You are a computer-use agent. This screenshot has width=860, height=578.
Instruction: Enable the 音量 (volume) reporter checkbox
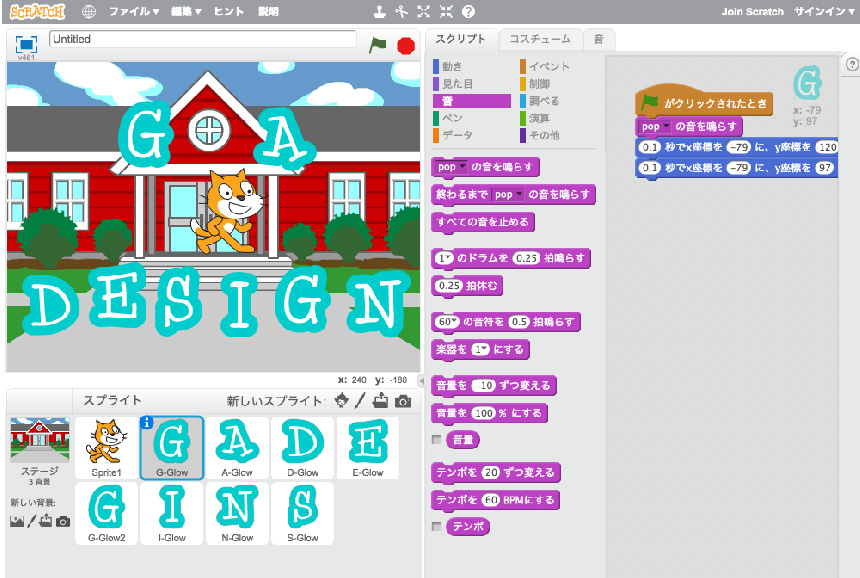tap(437, 439)
